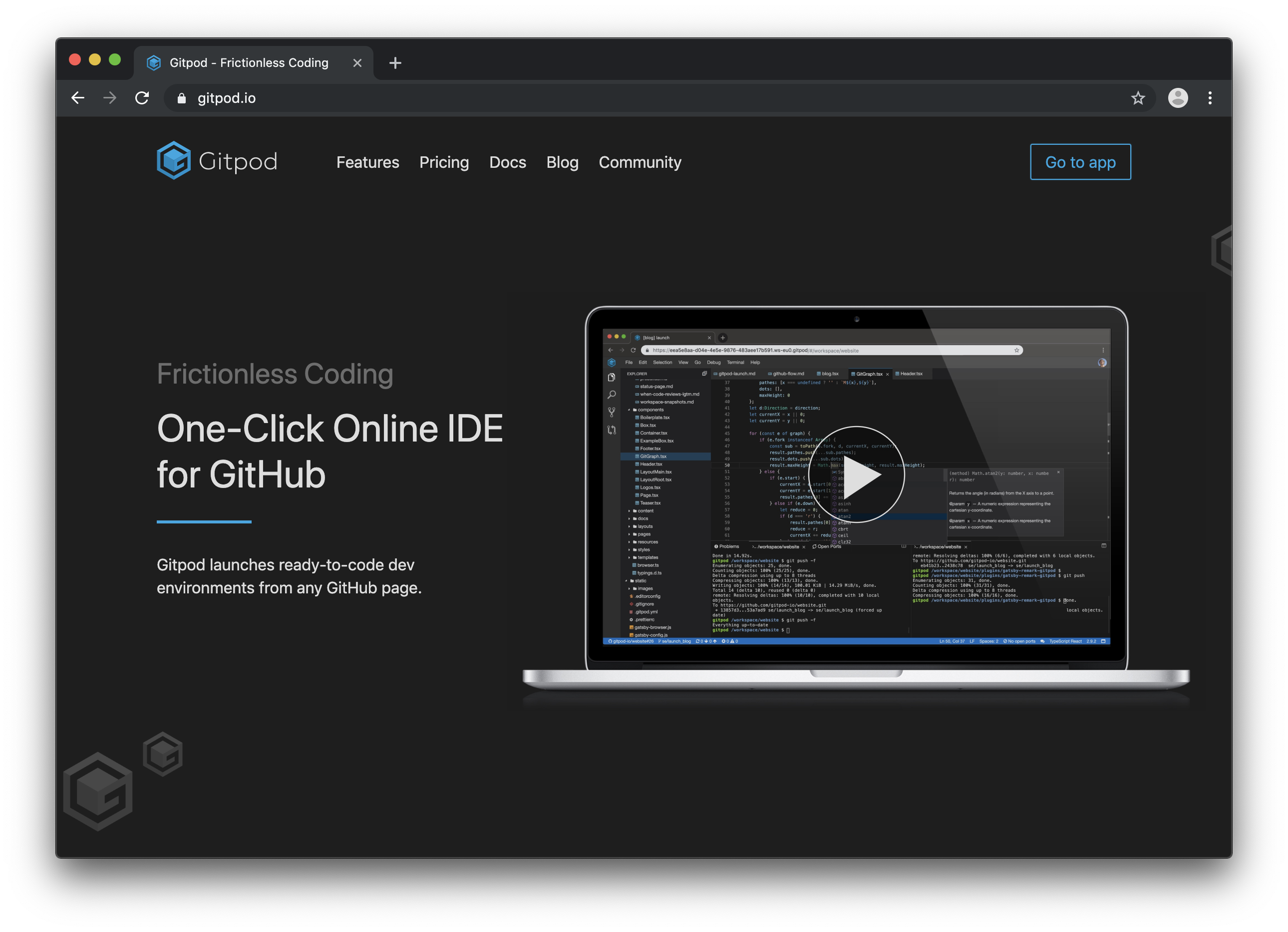Open the Blog page
This screenshot has width=1288, height=932.
click(x=562, y=162)
